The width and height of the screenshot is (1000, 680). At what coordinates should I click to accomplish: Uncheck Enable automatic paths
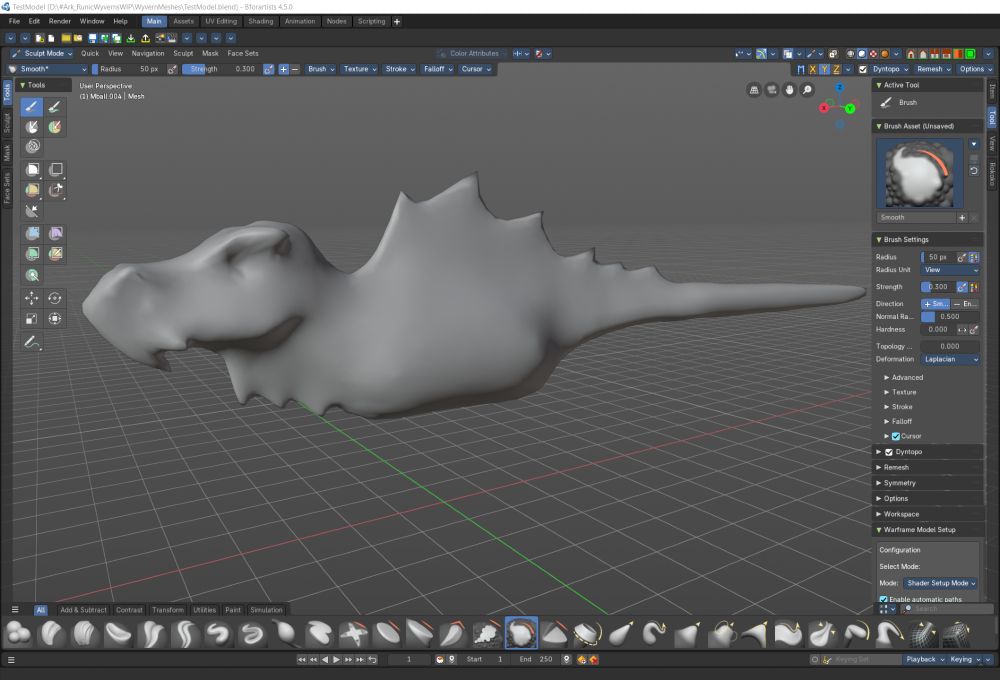(883, 599)
